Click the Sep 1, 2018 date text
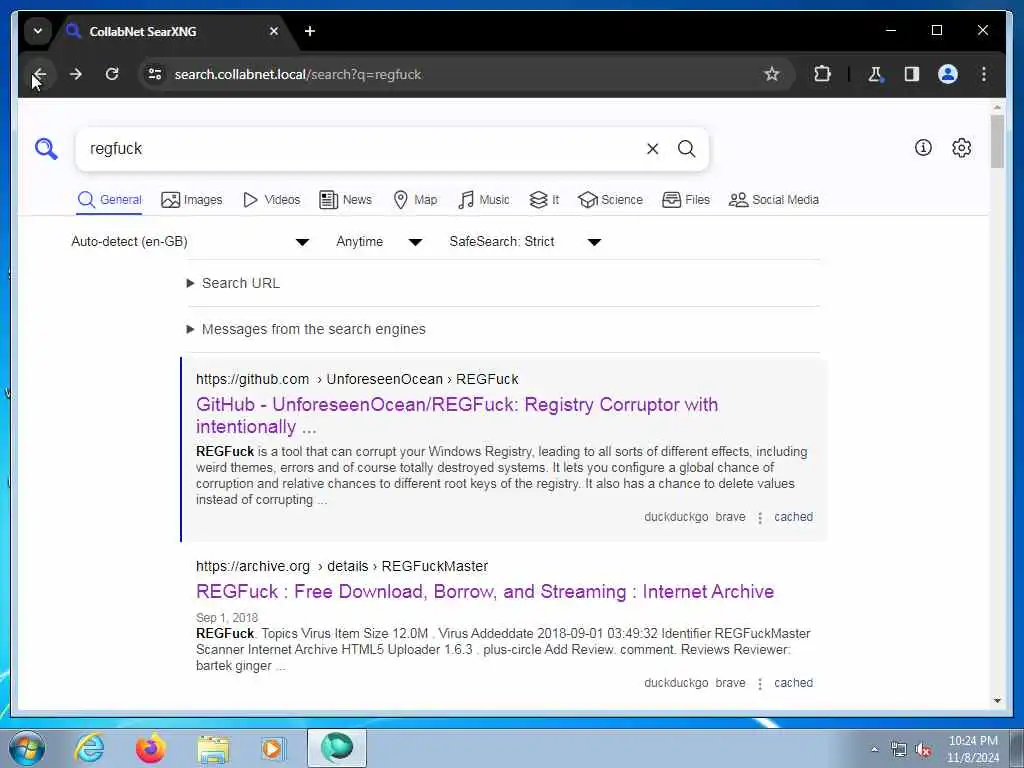The height and width of the screenshot is (768, 1024). (x=227, y=618)
